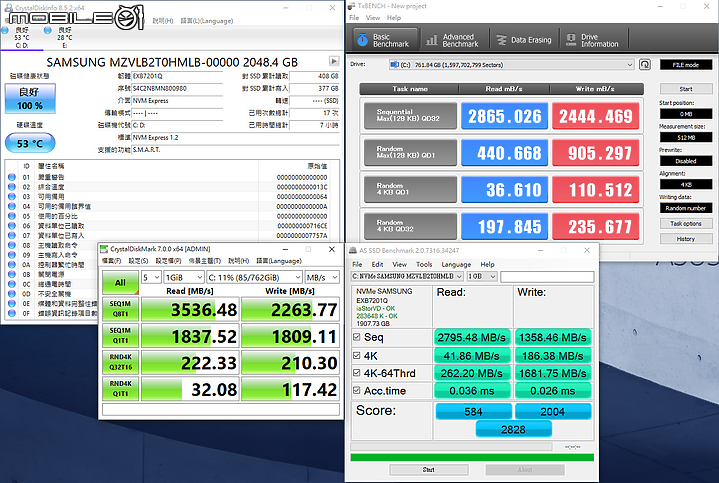Click the Prewrite Disabled field
The width and height of the screenshot is (719, 483).
click(x=686, y=161)
